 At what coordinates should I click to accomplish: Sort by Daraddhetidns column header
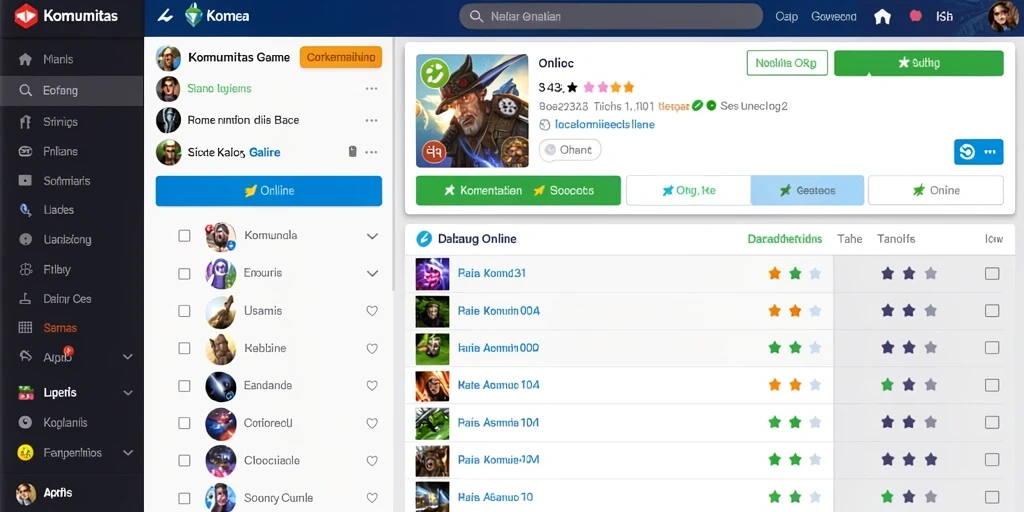pyautogui.click(x=785, y=239)
